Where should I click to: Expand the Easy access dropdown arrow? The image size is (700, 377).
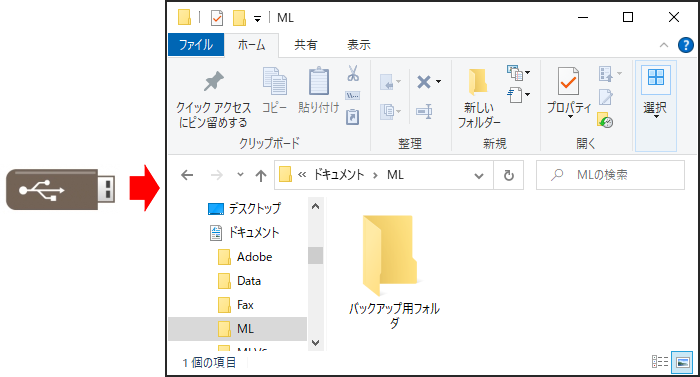coord(527,94)
